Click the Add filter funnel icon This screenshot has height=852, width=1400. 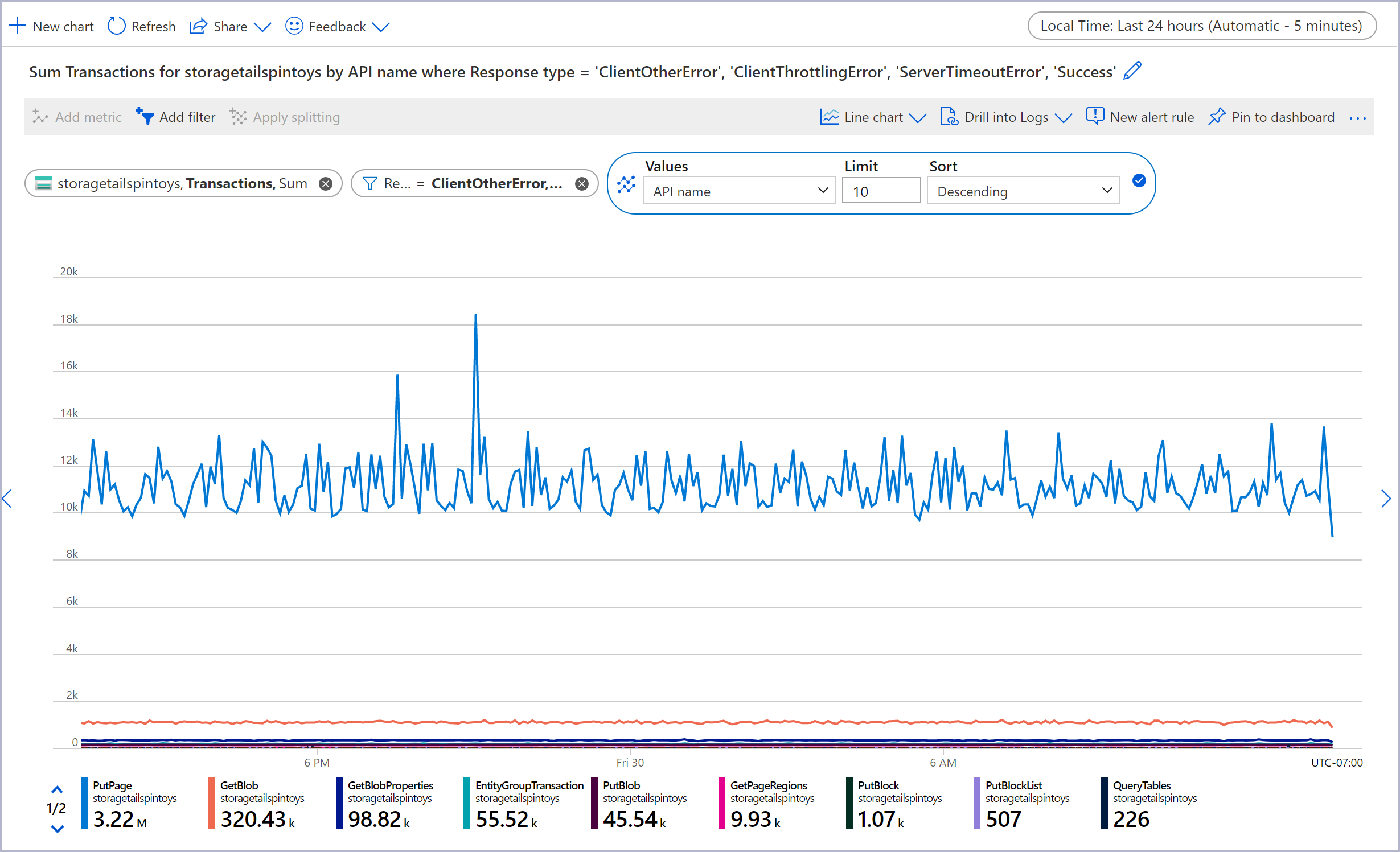click(x=145, y=117)
